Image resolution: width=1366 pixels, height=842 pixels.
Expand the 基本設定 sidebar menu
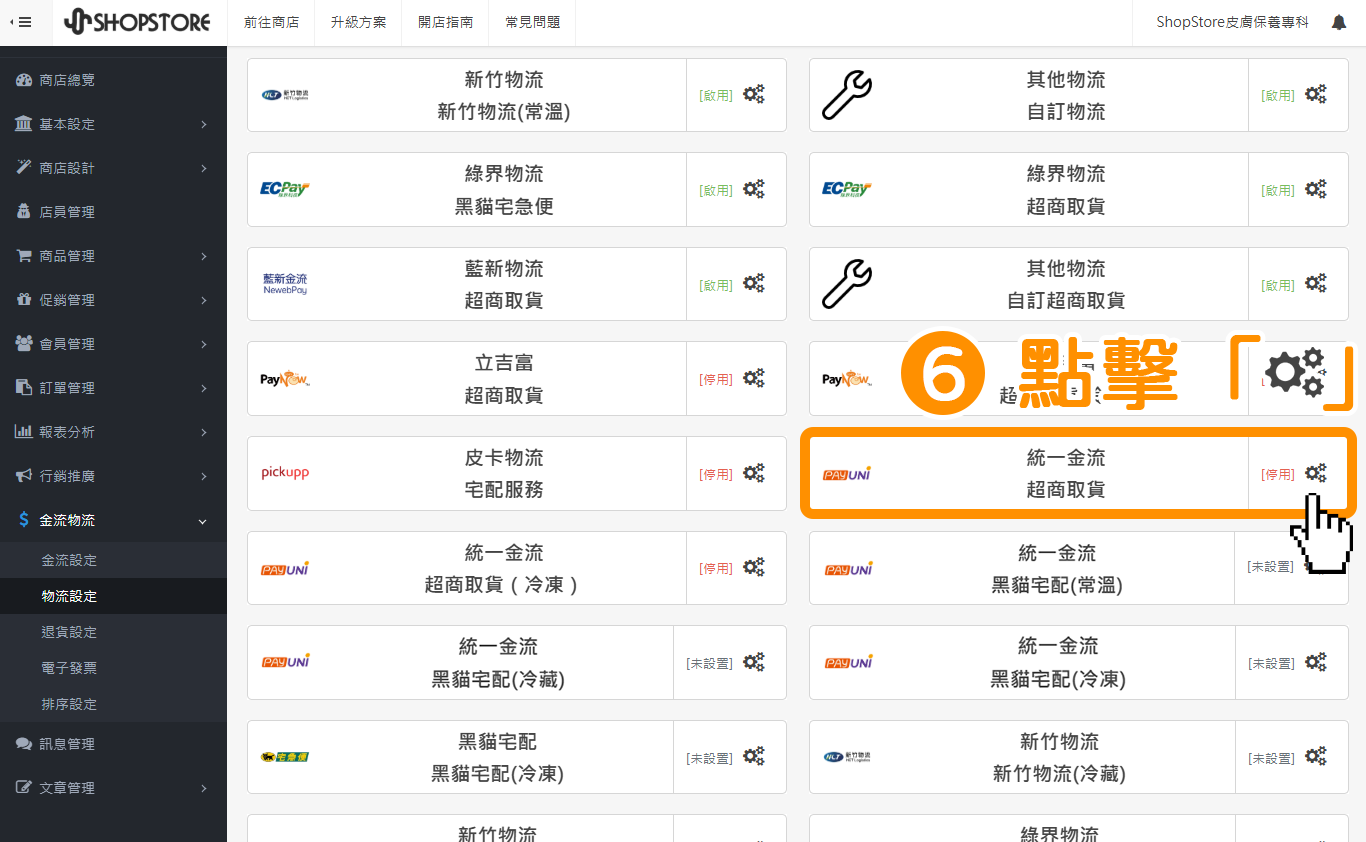coord(113,124)
